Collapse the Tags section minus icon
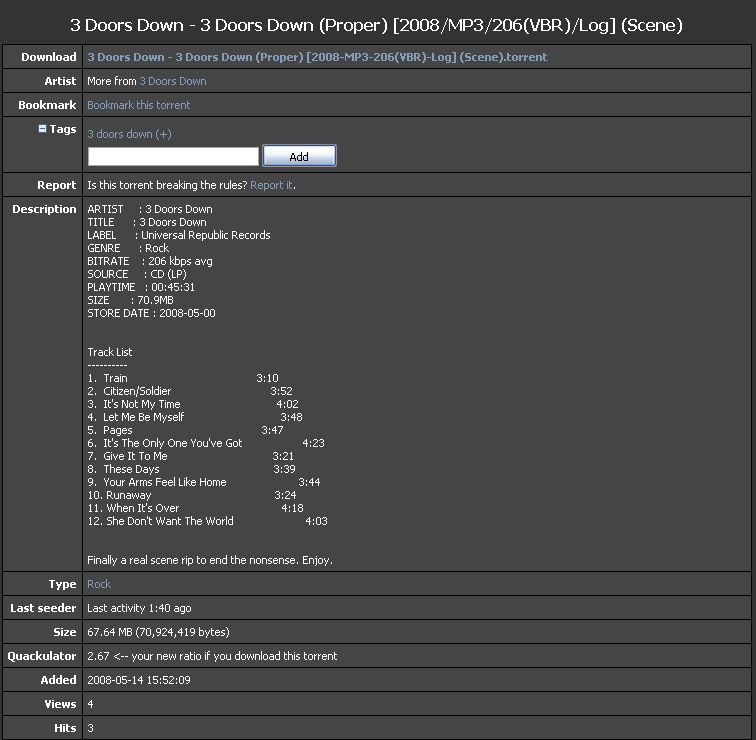Image resolution: width=756 pixels, height=740 pixels. (x=42, y=129)
